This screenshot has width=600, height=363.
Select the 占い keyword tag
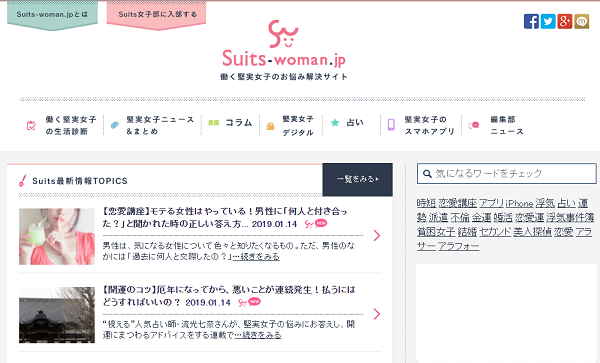pos(567,203)
